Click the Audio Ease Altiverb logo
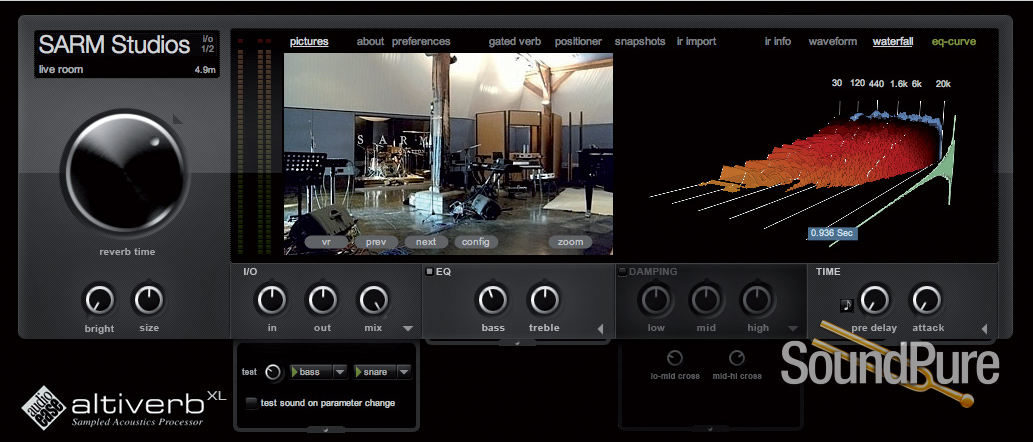Viewport: 1033px width, 442px height. [123, 406]
